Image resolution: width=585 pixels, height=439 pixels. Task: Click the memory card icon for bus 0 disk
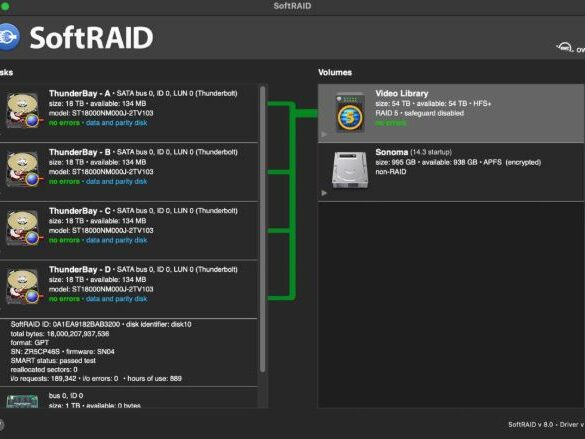pos(22,401)
